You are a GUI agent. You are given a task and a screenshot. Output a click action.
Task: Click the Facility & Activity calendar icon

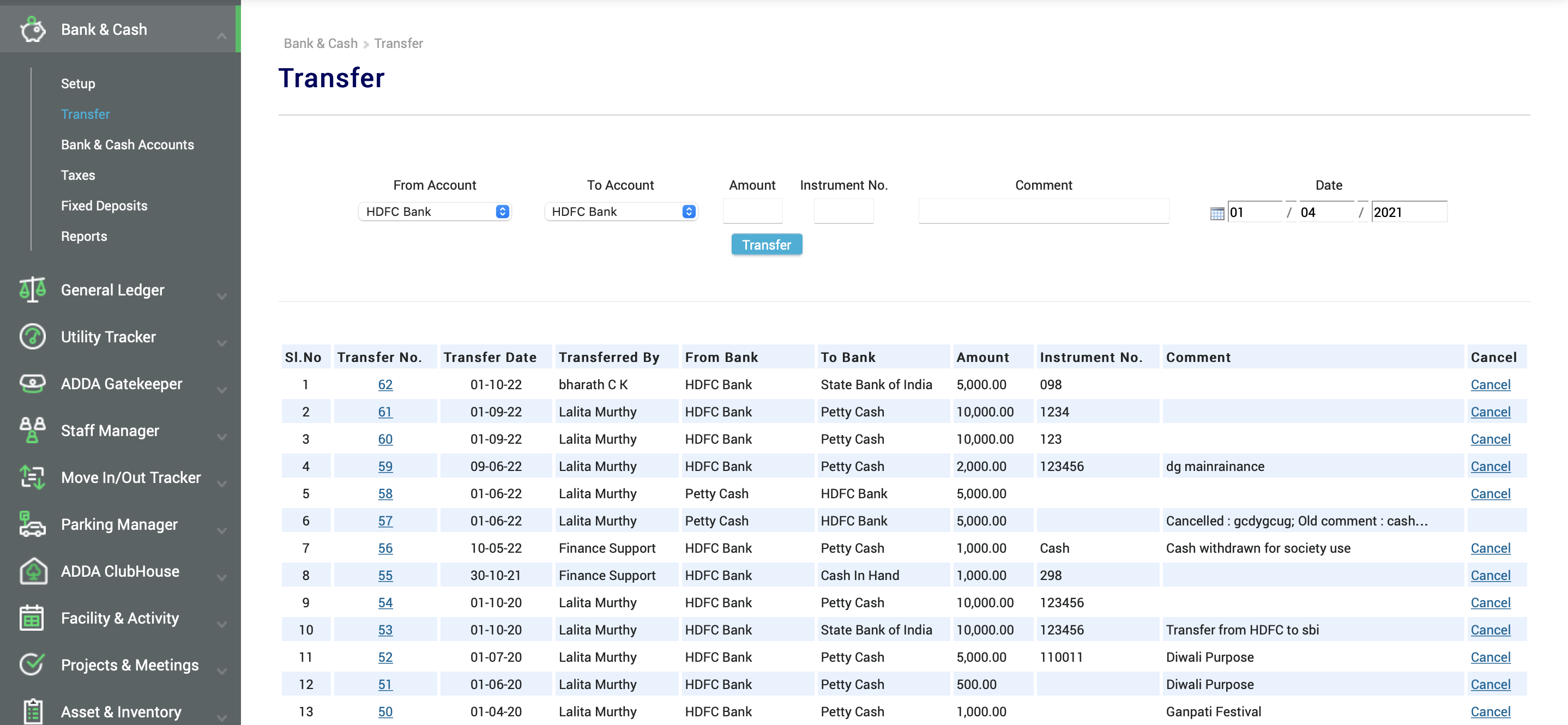(32, 618)
